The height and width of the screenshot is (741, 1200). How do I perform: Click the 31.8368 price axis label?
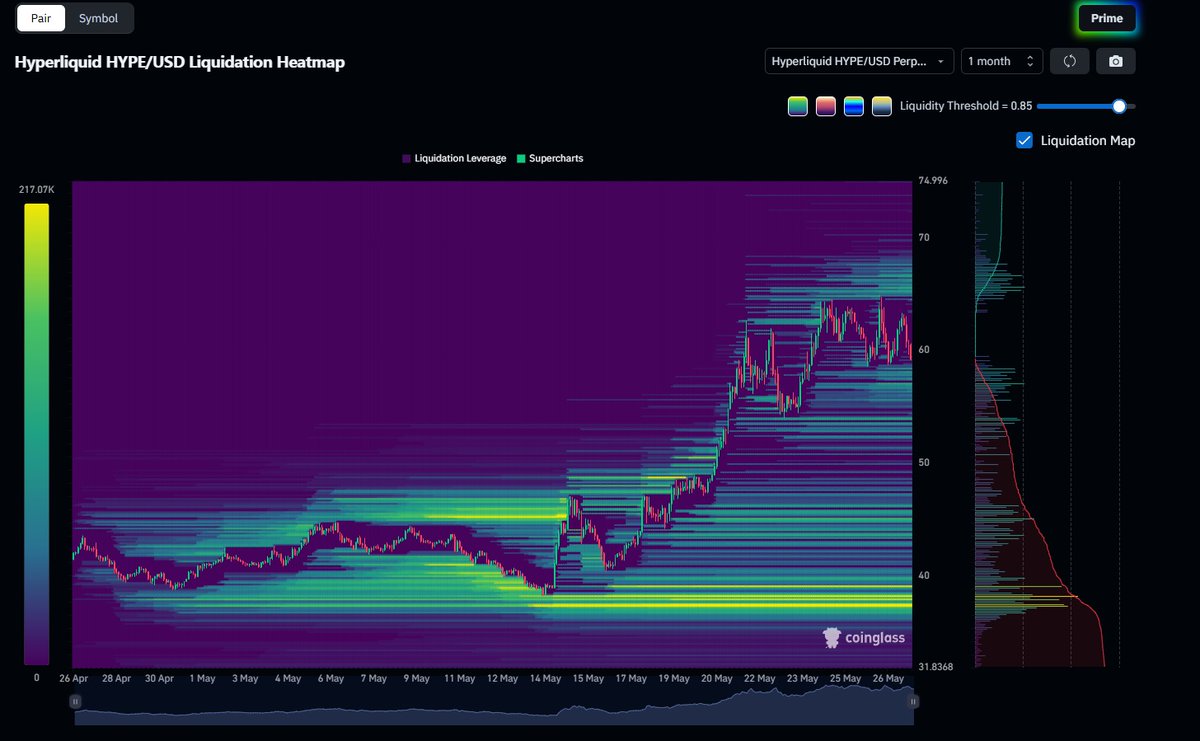pos(934,667)
